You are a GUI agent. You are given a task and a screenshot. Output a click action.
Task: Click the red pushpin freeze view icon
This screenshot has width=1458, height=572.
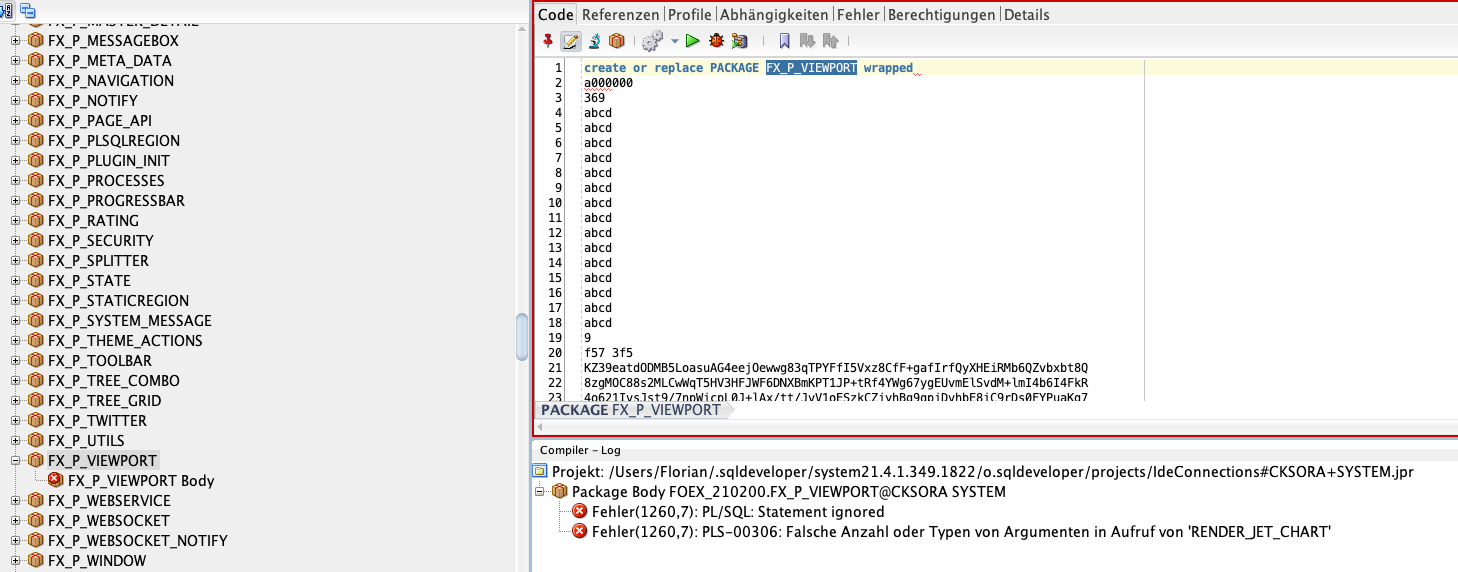[547, 41]
